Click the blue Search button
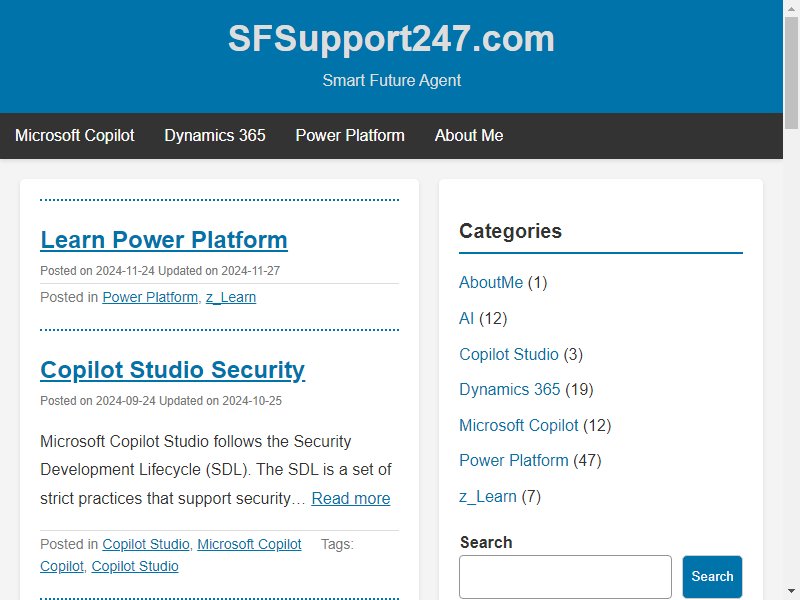 [x=712, y=577]
